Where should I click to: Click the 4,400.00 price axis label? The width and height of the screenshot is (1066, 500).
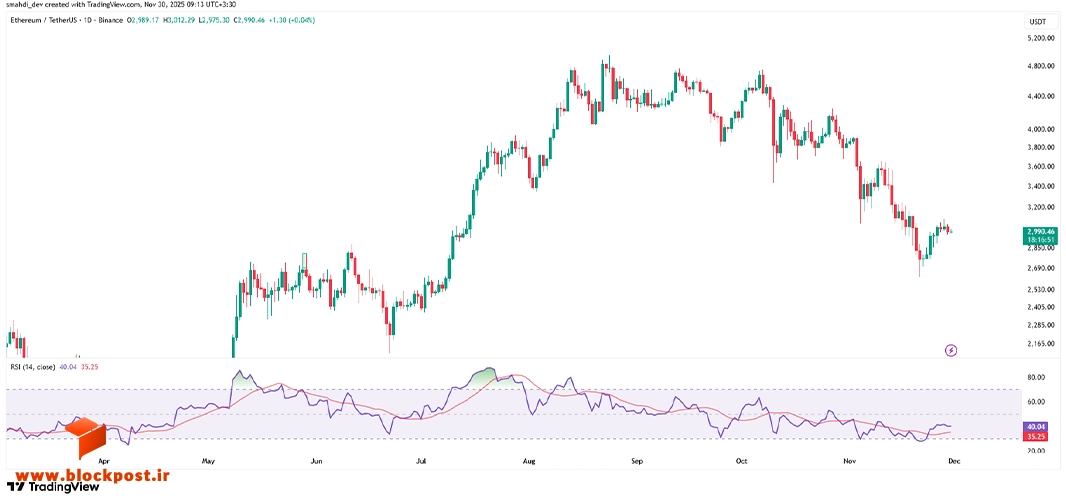pos(1040,97)
